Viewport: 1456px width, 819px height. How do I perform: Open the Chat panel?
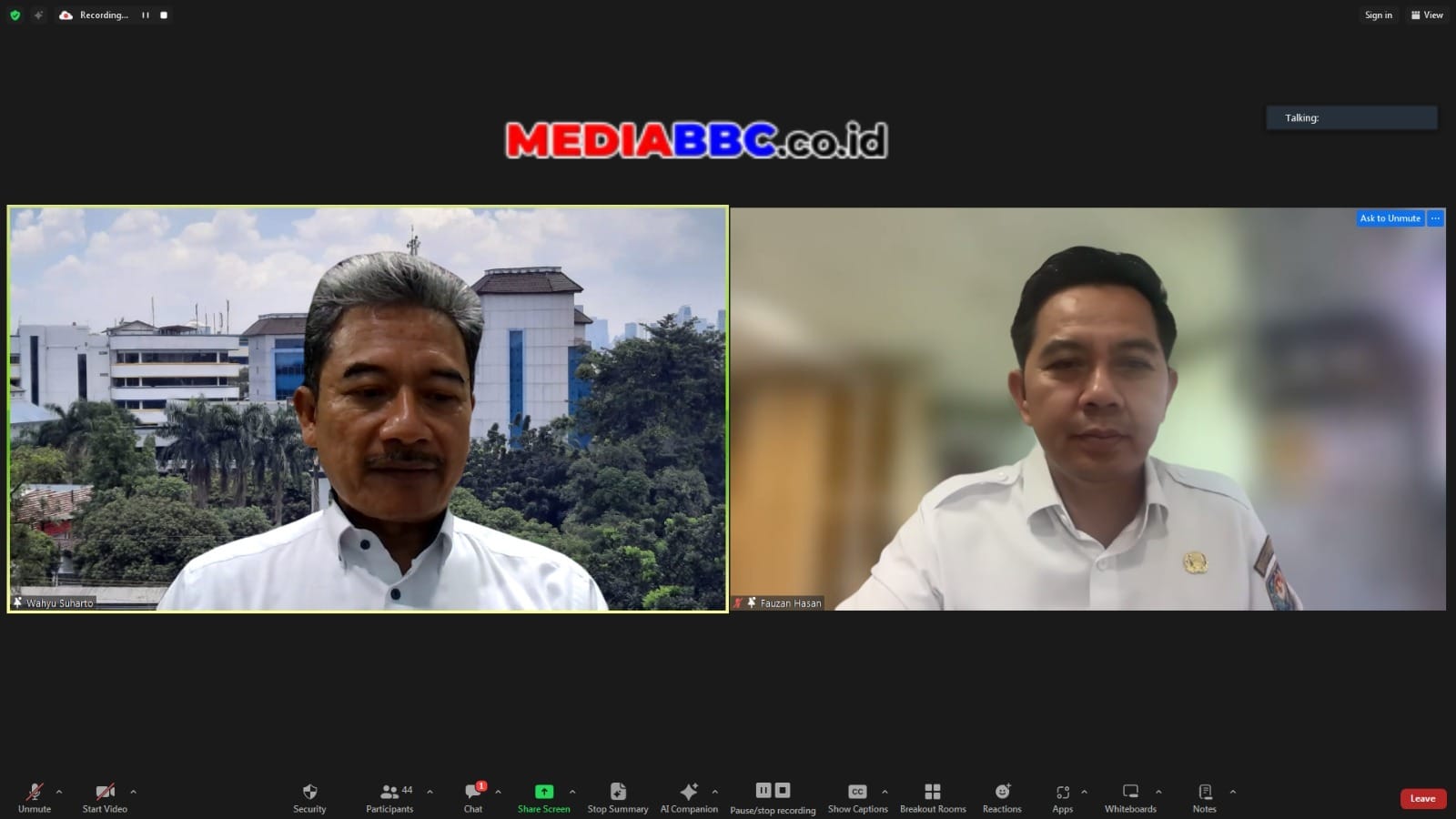point(473,797)
